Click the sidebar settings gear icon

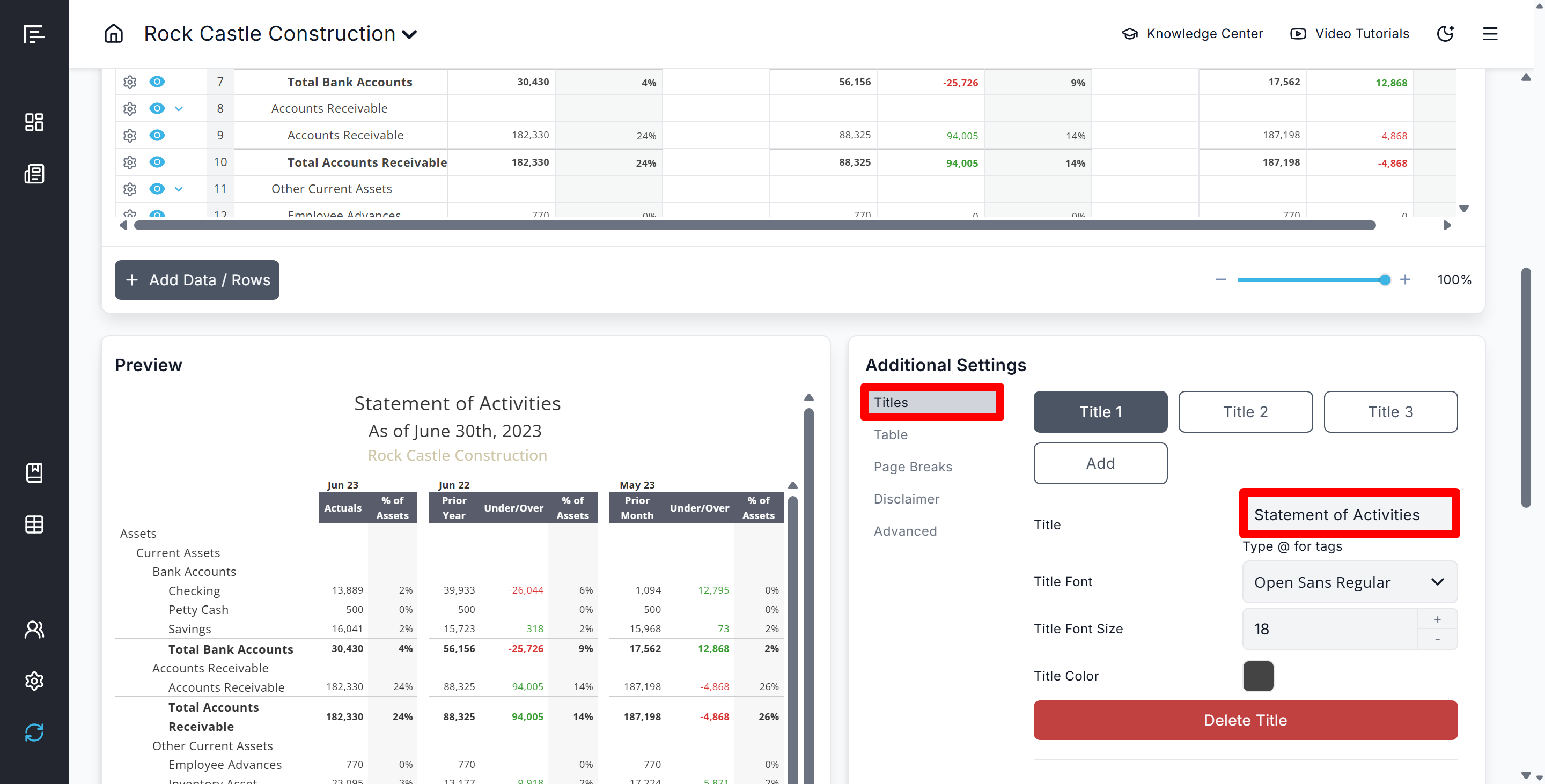coord(34,681)
